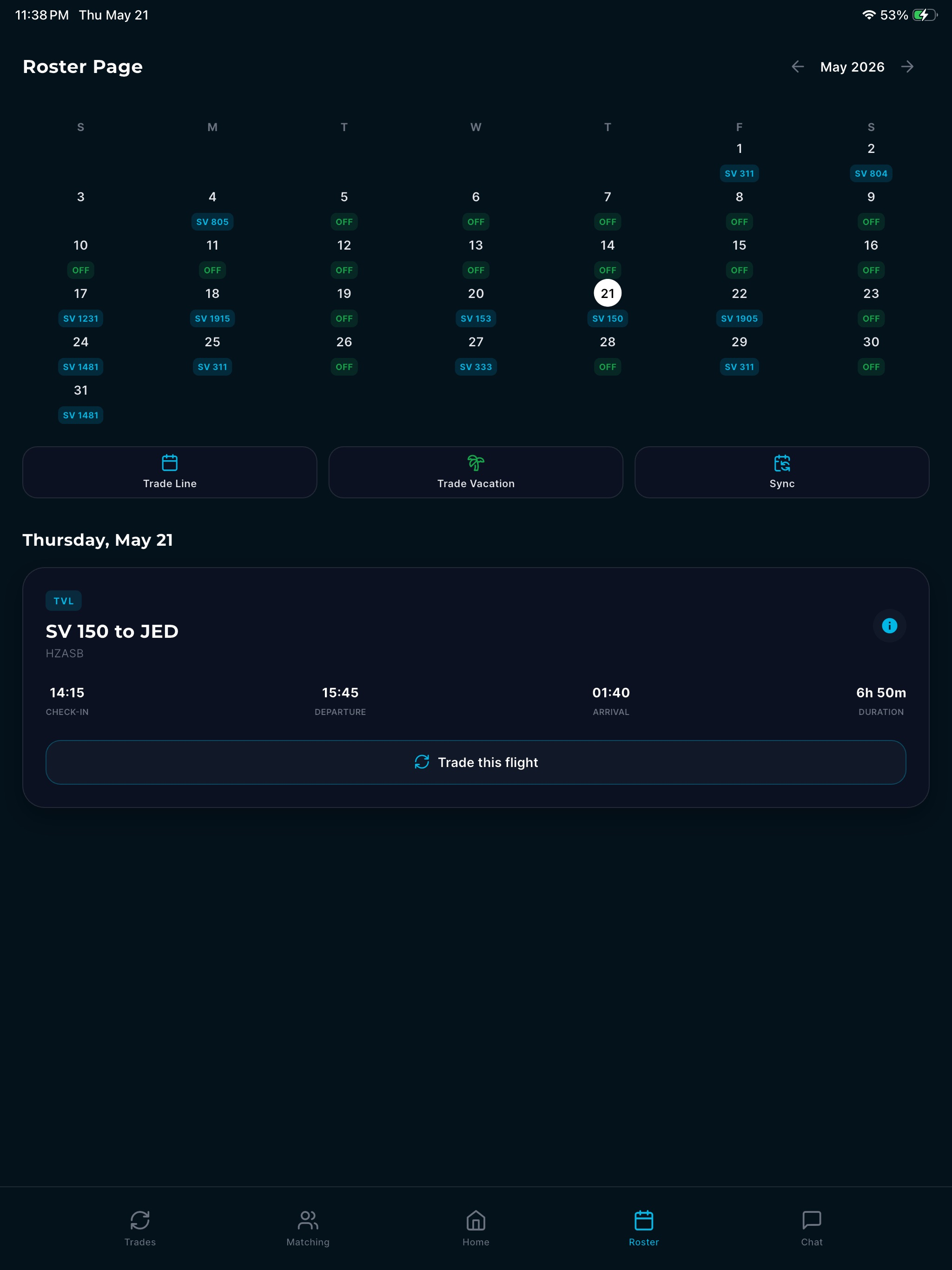Screen dimensions: 952x1270
Task: Tap OFF badge under May 9
Action: pos(871,222)
